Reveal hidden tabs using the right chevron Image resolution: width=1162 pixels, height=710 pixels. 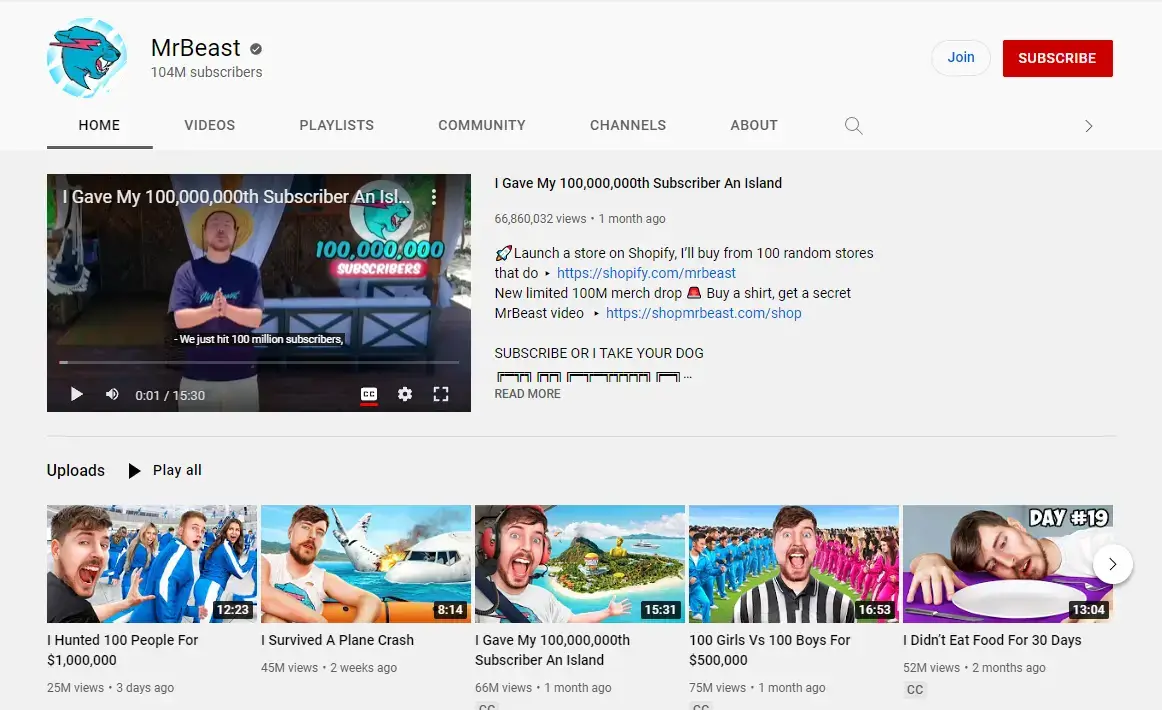pos(1088,126)
